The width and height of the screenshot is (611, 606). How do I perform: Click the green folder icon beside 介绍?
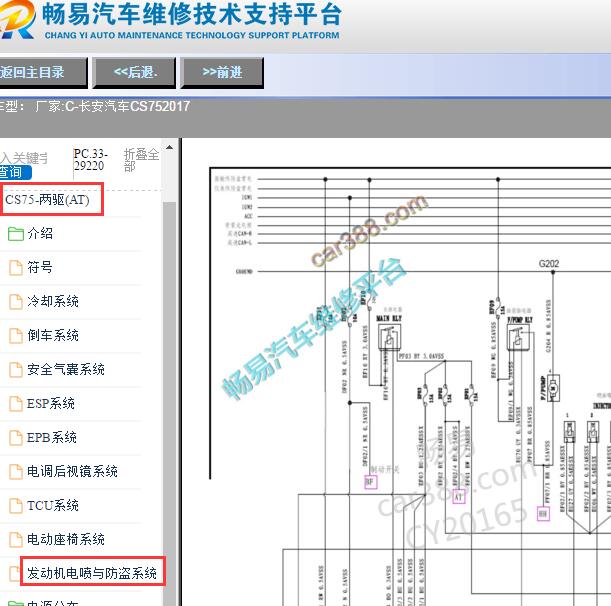point(16,234)
